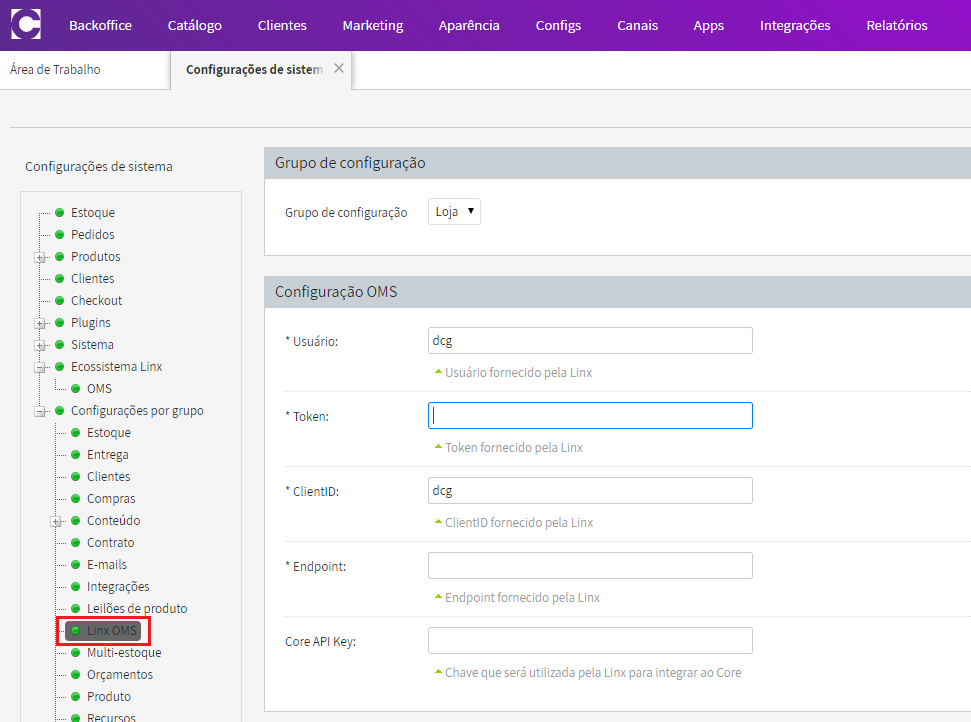Collapse the Configurações por grupo node

pos(40,411)
